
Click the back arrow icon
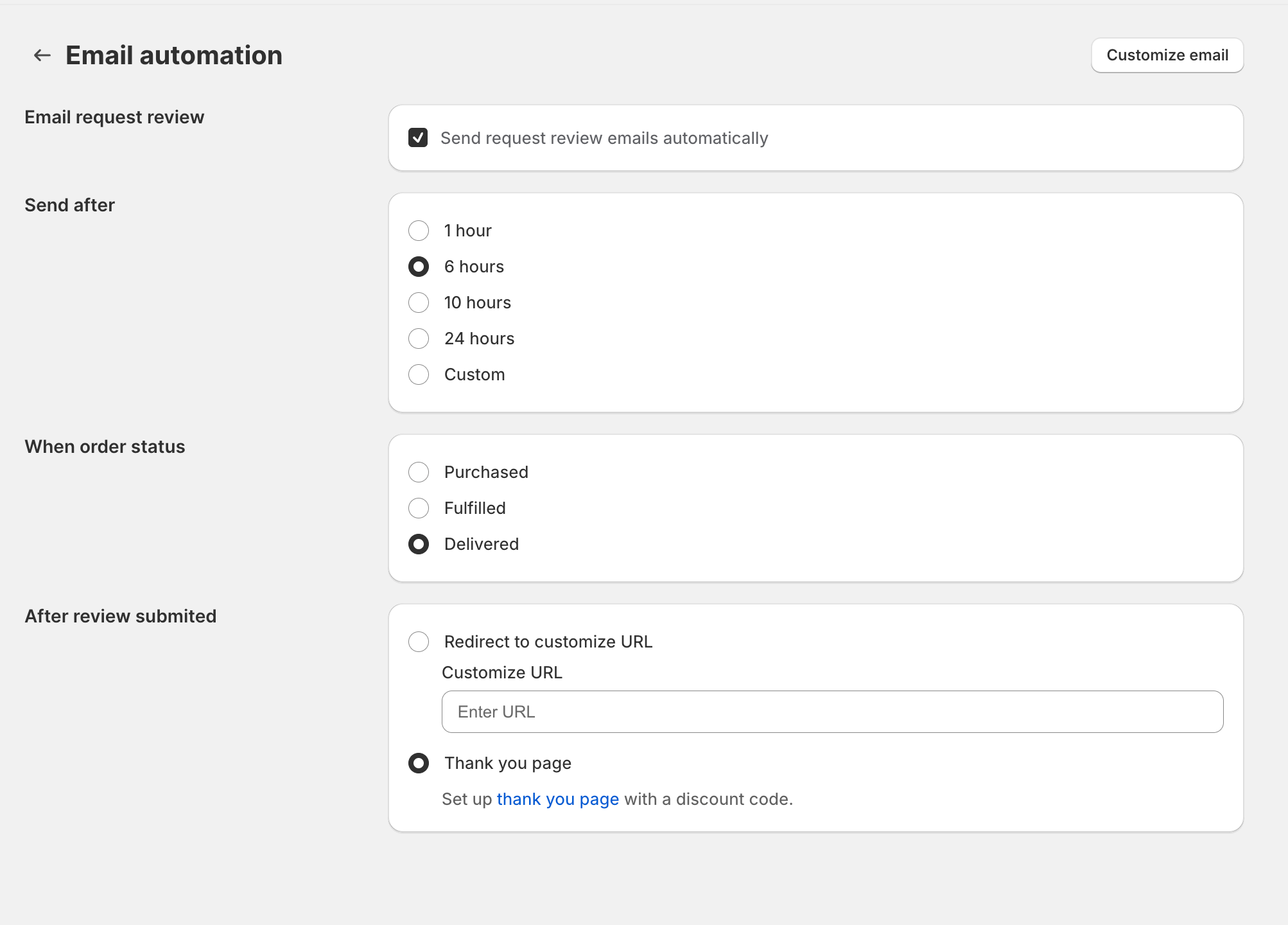(42, 56)
